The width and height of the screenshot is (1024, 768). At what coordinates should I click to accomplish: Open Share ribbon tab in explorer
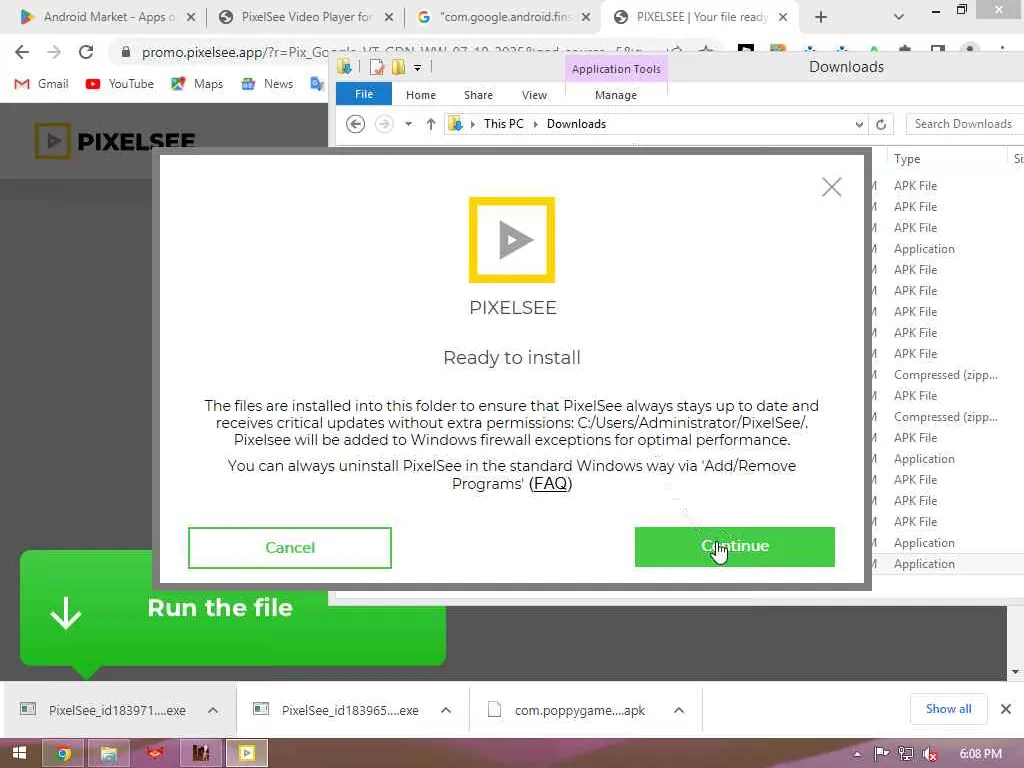coord(478,95)
